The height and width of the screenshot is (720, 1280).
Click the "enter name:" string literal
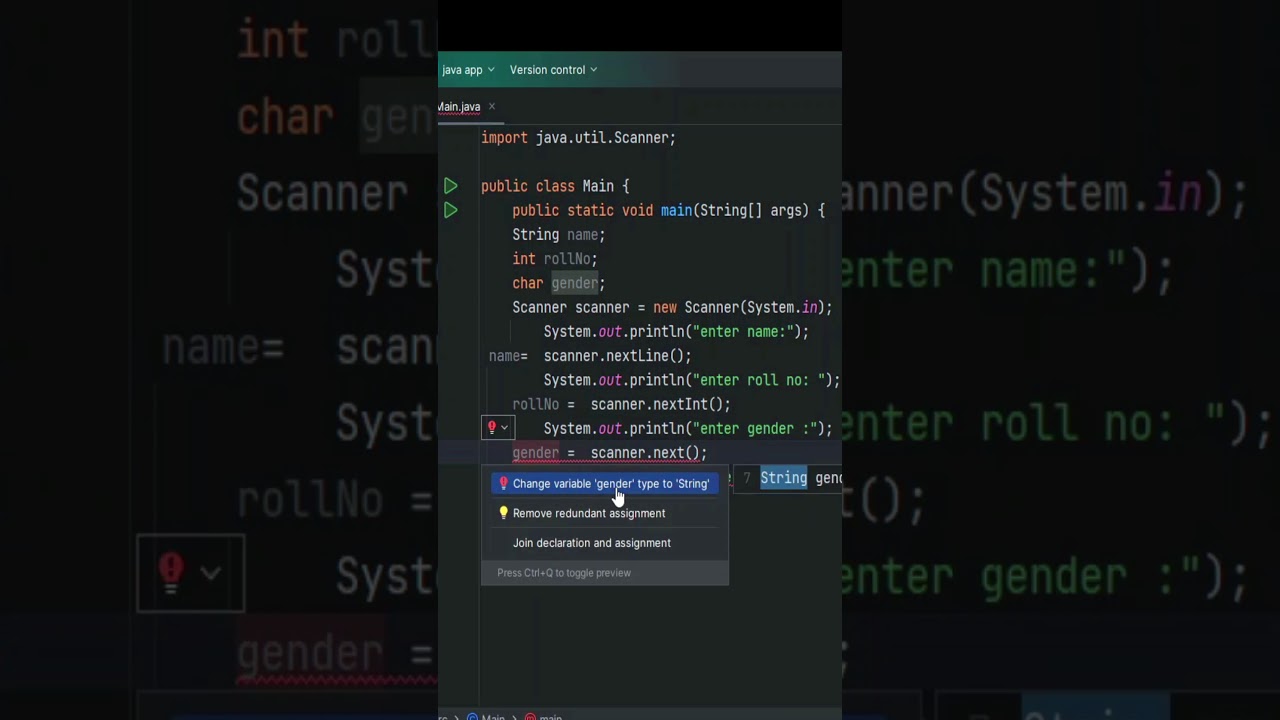tap(742, 332)
